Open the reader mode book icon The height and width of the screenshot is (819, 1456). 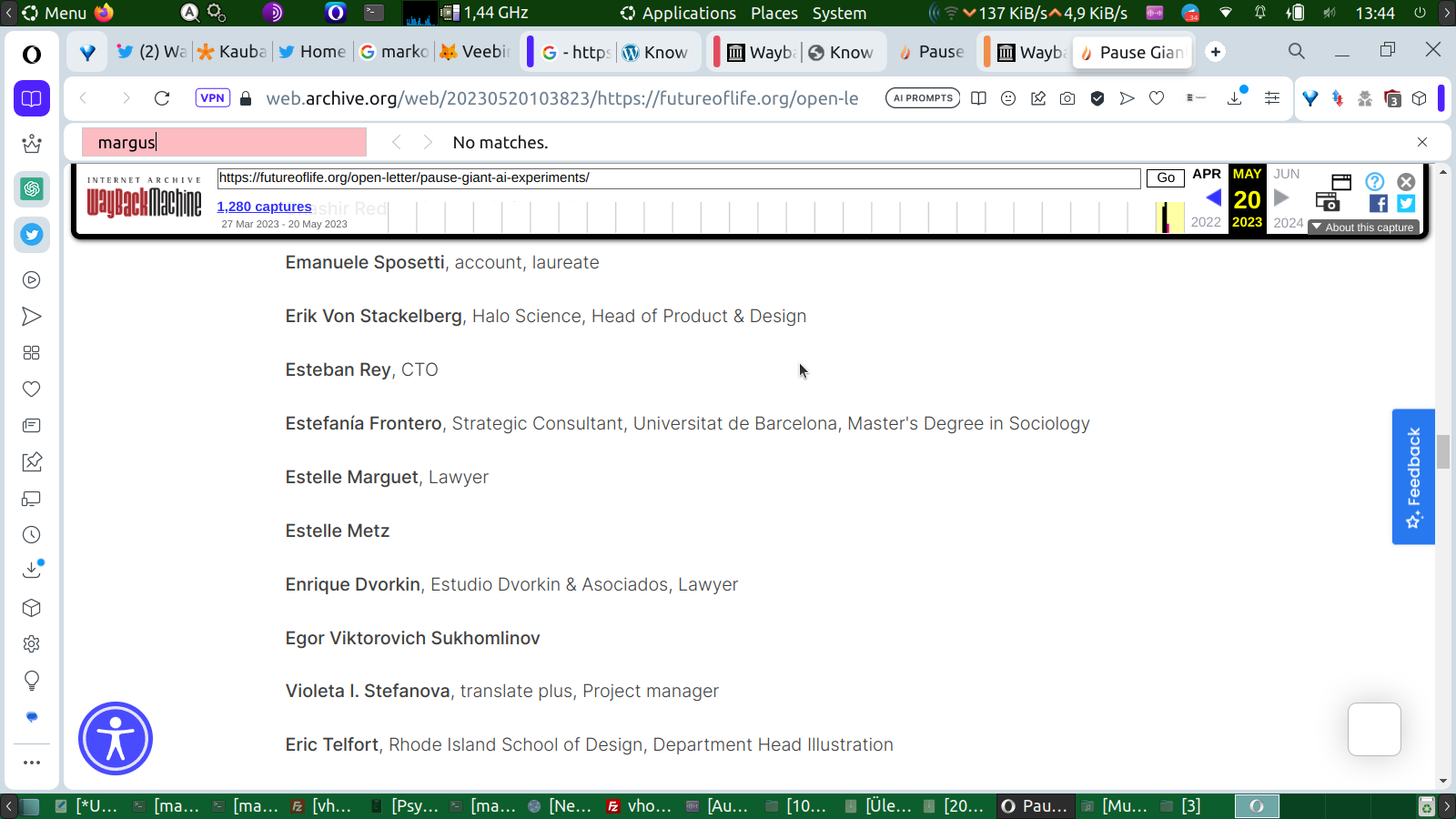[978, 98]
